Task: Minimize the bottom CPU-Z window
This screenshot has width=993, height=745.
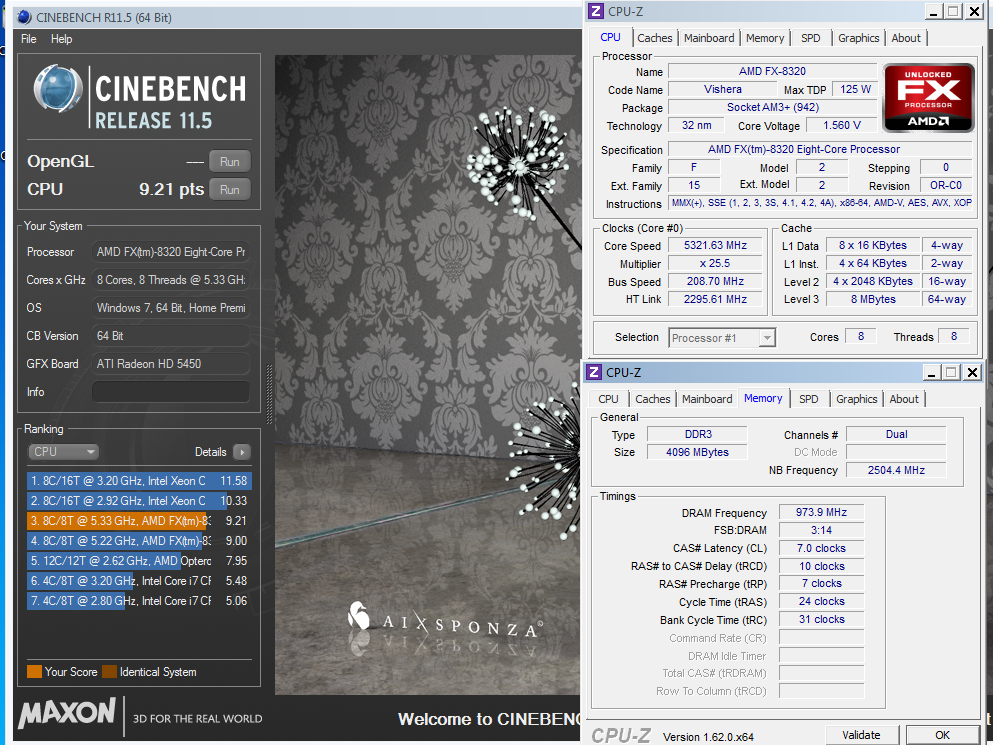Action: [932, 372]
